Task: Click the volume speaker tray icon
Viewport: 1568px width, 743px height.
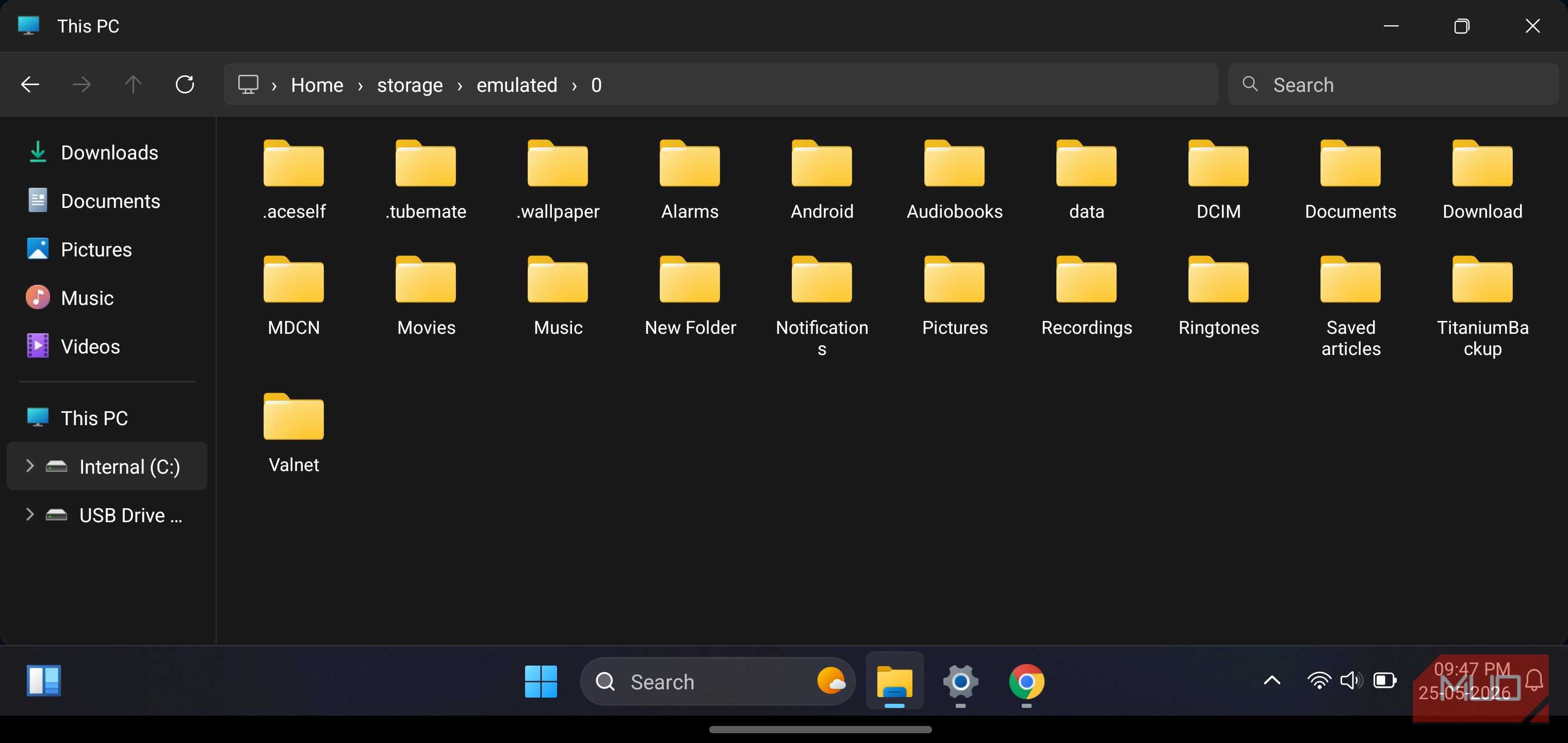Action: coord(1351,680)
